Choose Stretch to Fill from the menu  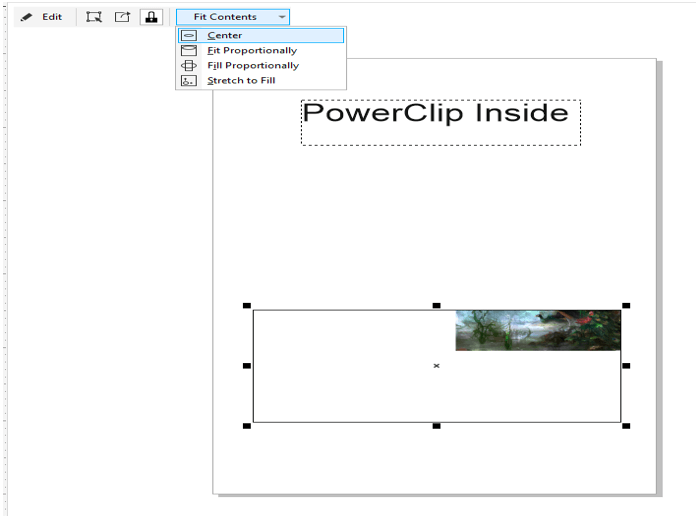[261, 80]
